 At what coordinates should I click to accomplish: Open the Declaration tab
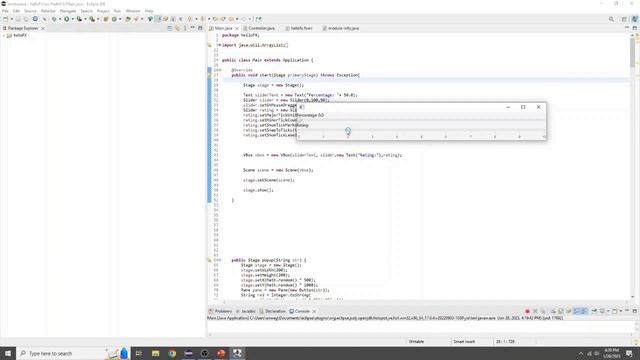pyautogui.click(x=275, y=311)
